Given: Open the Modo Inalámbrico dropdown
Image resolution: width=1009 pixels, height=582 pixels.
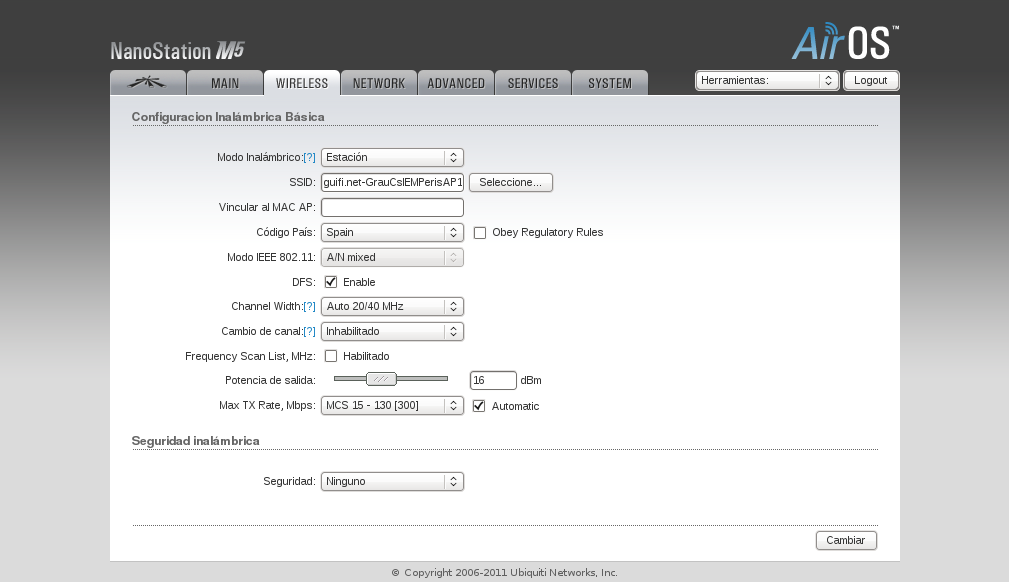Looking at the screenshot, I should click(392, 158).
